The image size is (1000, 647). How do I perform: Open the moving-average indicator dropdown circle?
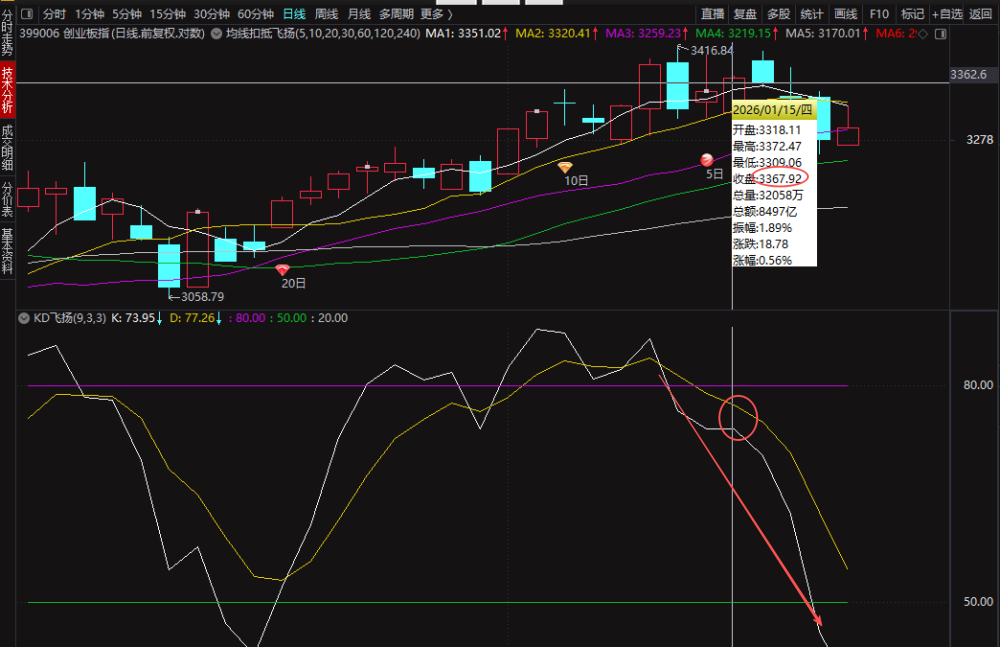tap(216, 33)
